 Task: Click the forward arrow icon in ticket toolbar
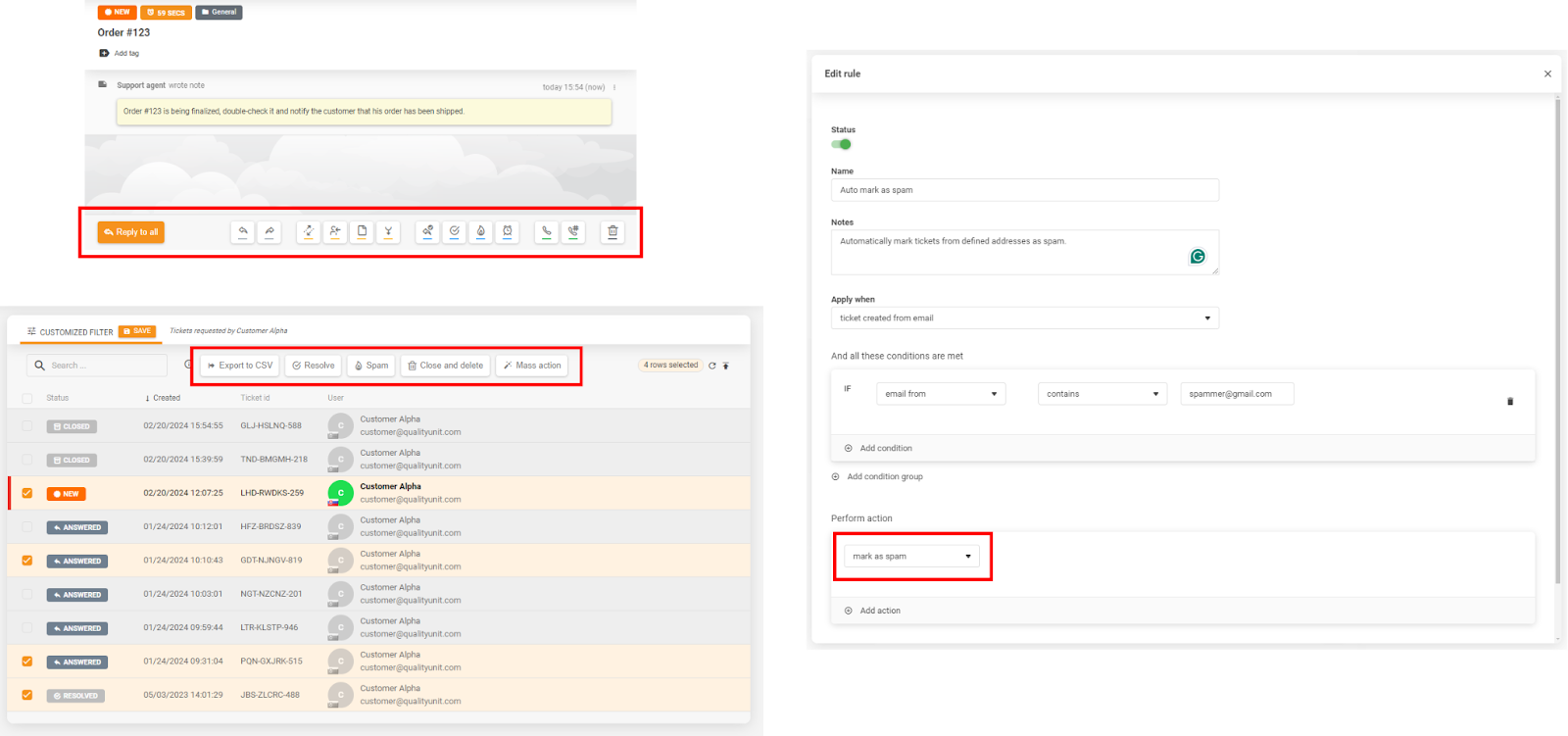[x=269, y=232]
